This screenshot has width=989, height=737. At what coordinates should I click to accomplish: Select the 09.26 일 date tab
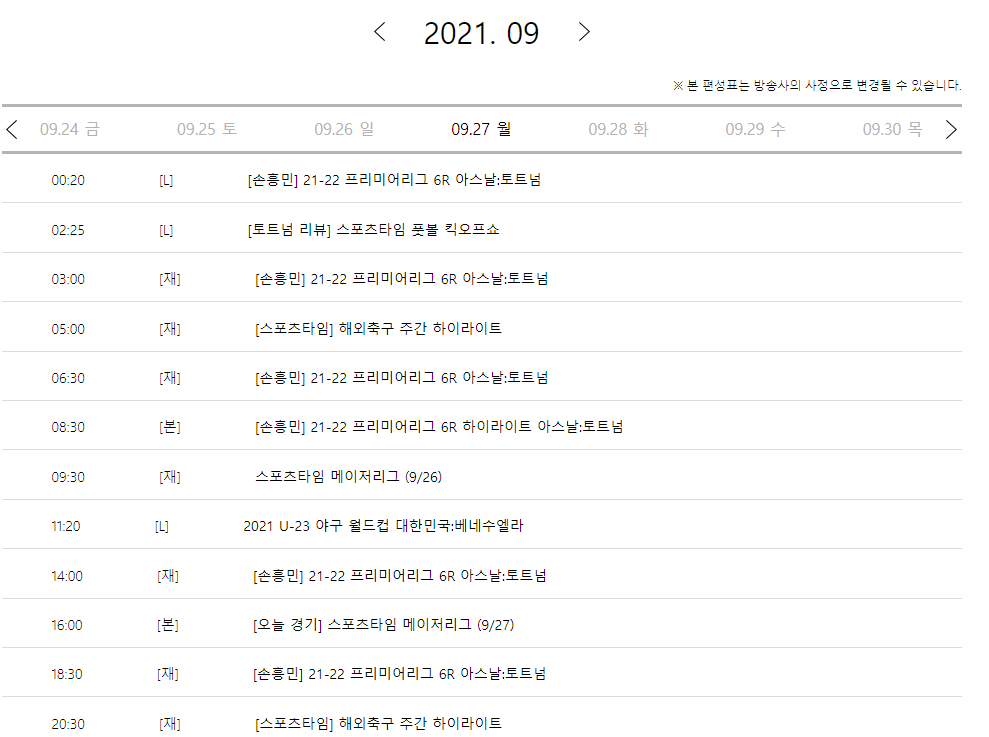343,129
